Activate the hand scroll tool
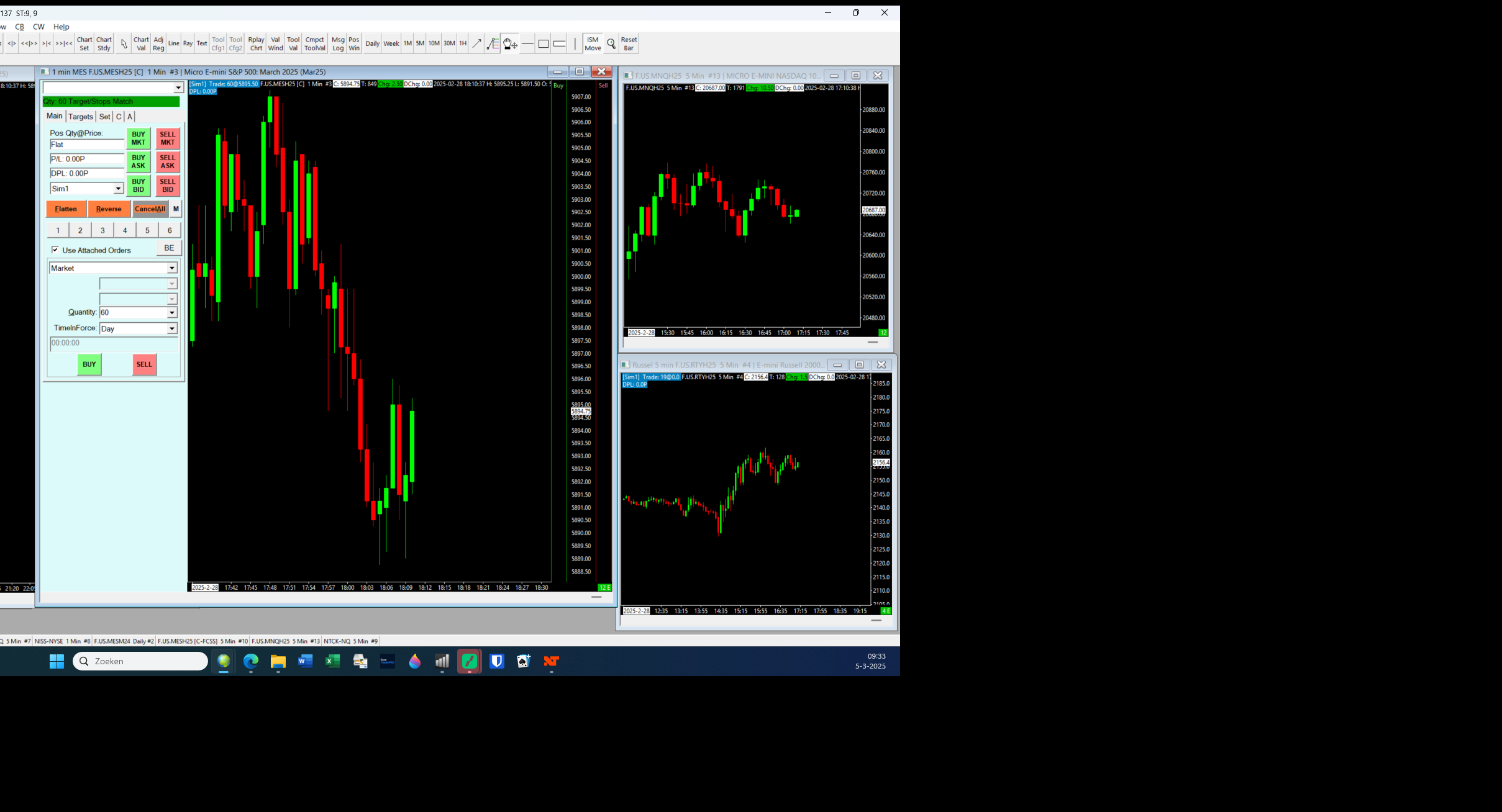This screenshot has width=1502, height=812. [x=510, y=43]
